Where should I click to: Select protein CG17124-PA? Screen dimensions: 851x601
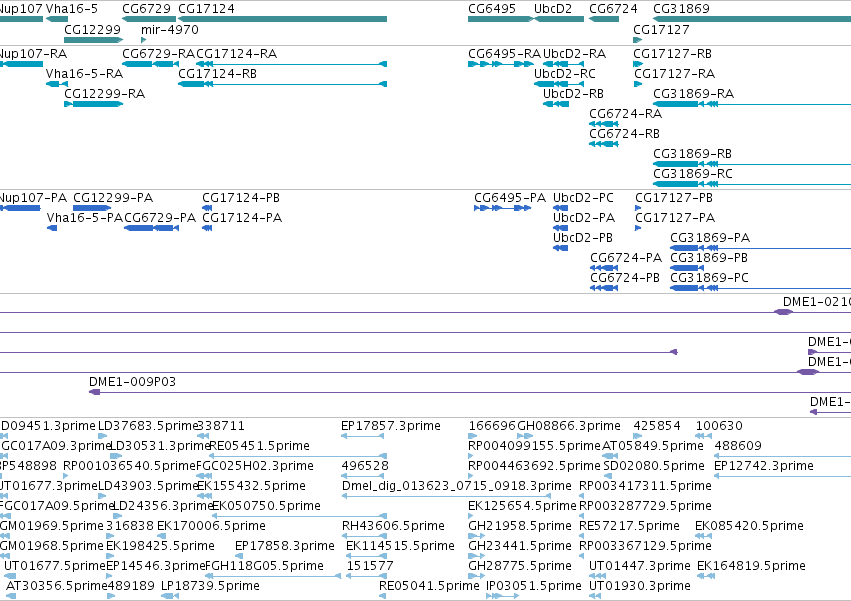[207, 228]
